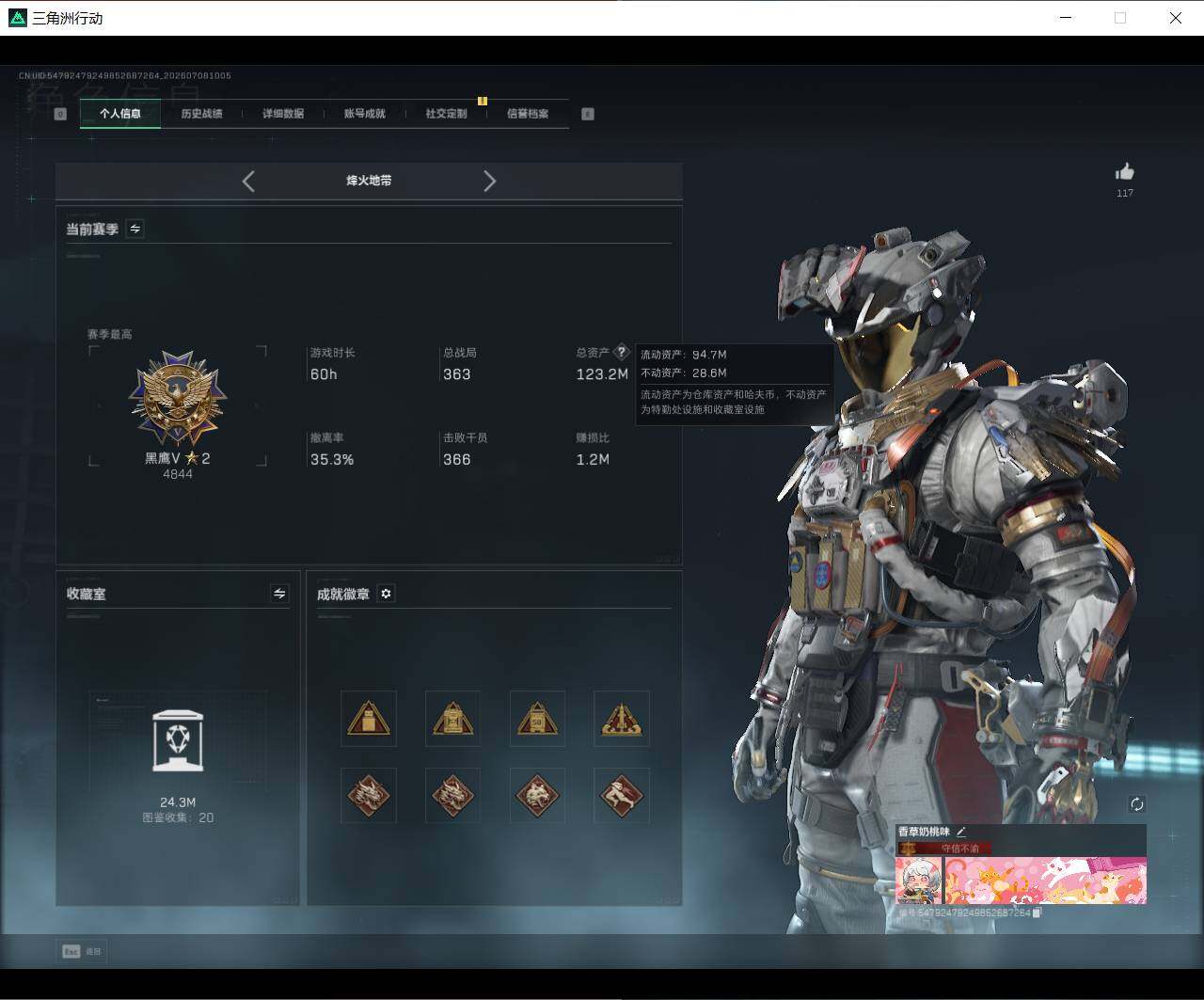Copy the player ID number icon
The height and width of the screenshot is (1000, 1204).
1037,913
